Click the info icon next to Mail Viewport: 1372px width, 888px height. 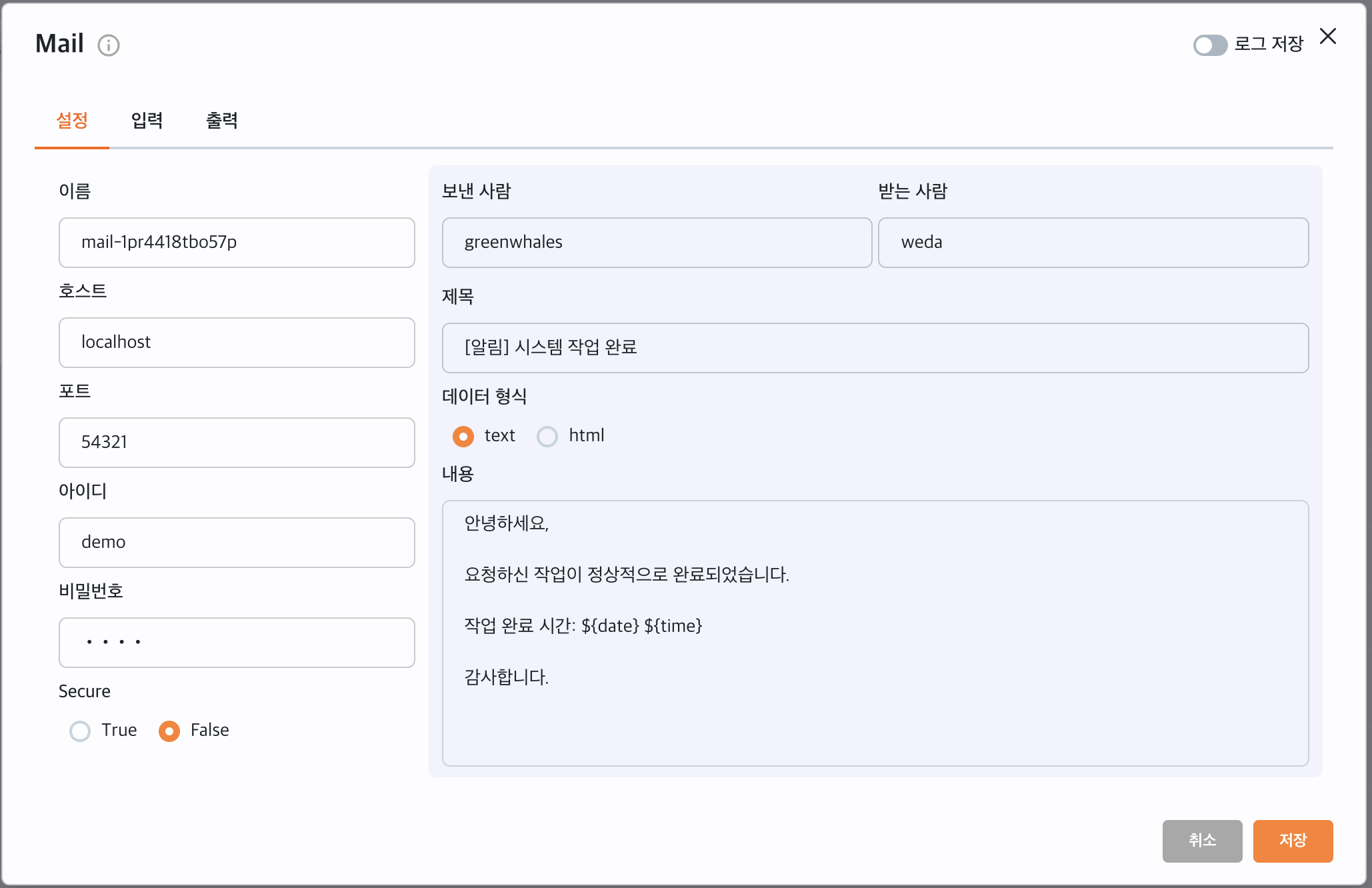(109, 45)
